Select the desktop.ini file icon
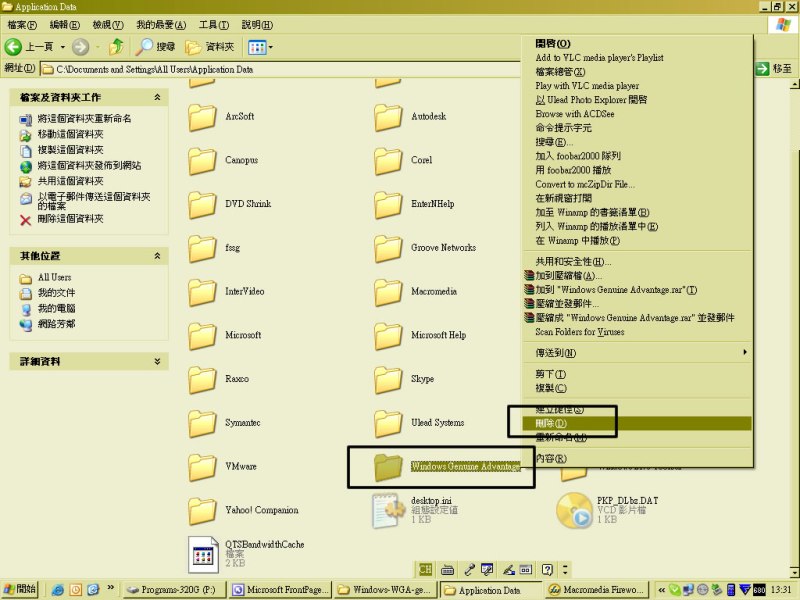Image resolution: width=800 pixels, height=600 pixels. [386, 510]
